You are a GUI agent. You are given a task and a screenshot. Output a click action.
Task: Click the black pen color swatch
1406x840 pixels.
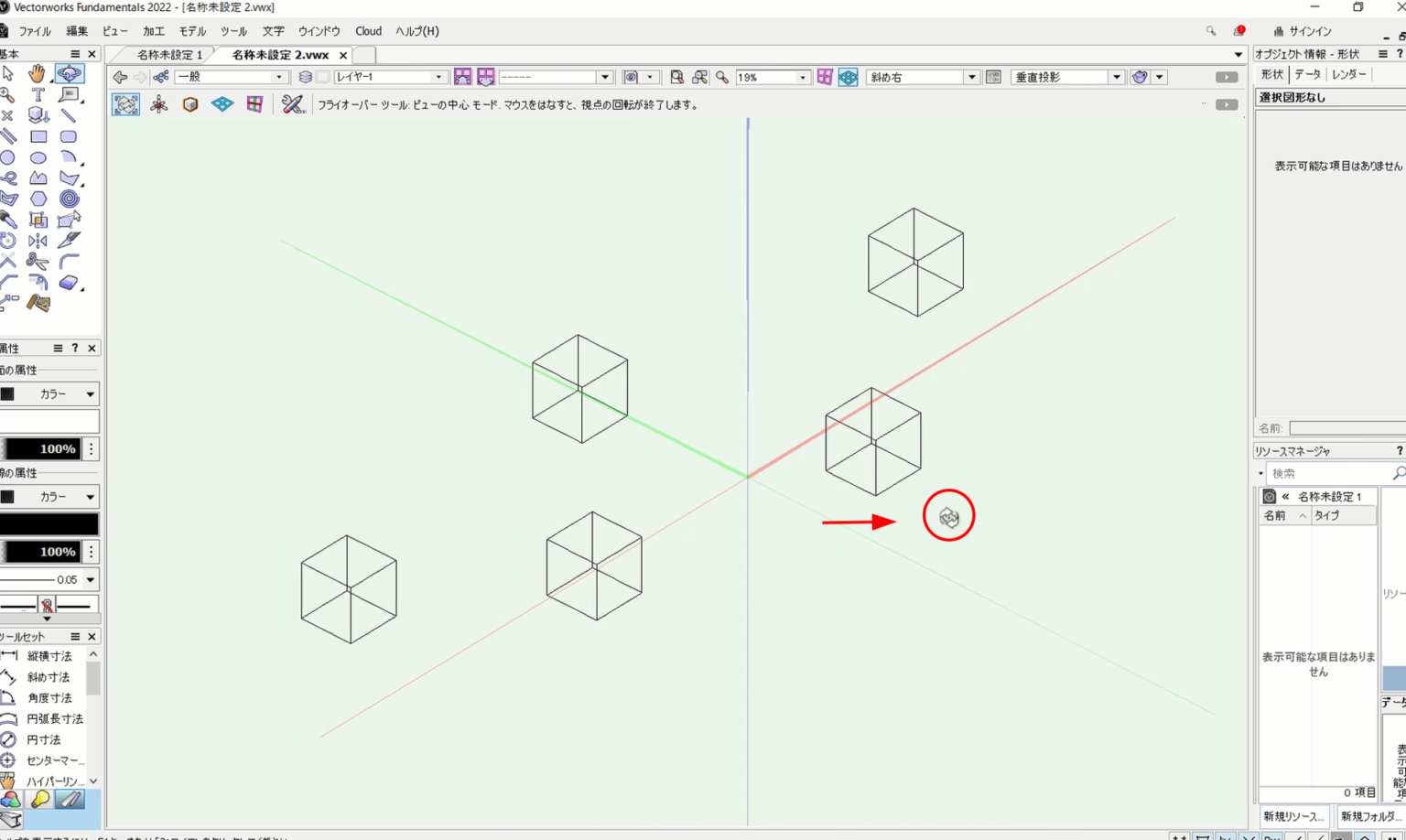point(49,523)
